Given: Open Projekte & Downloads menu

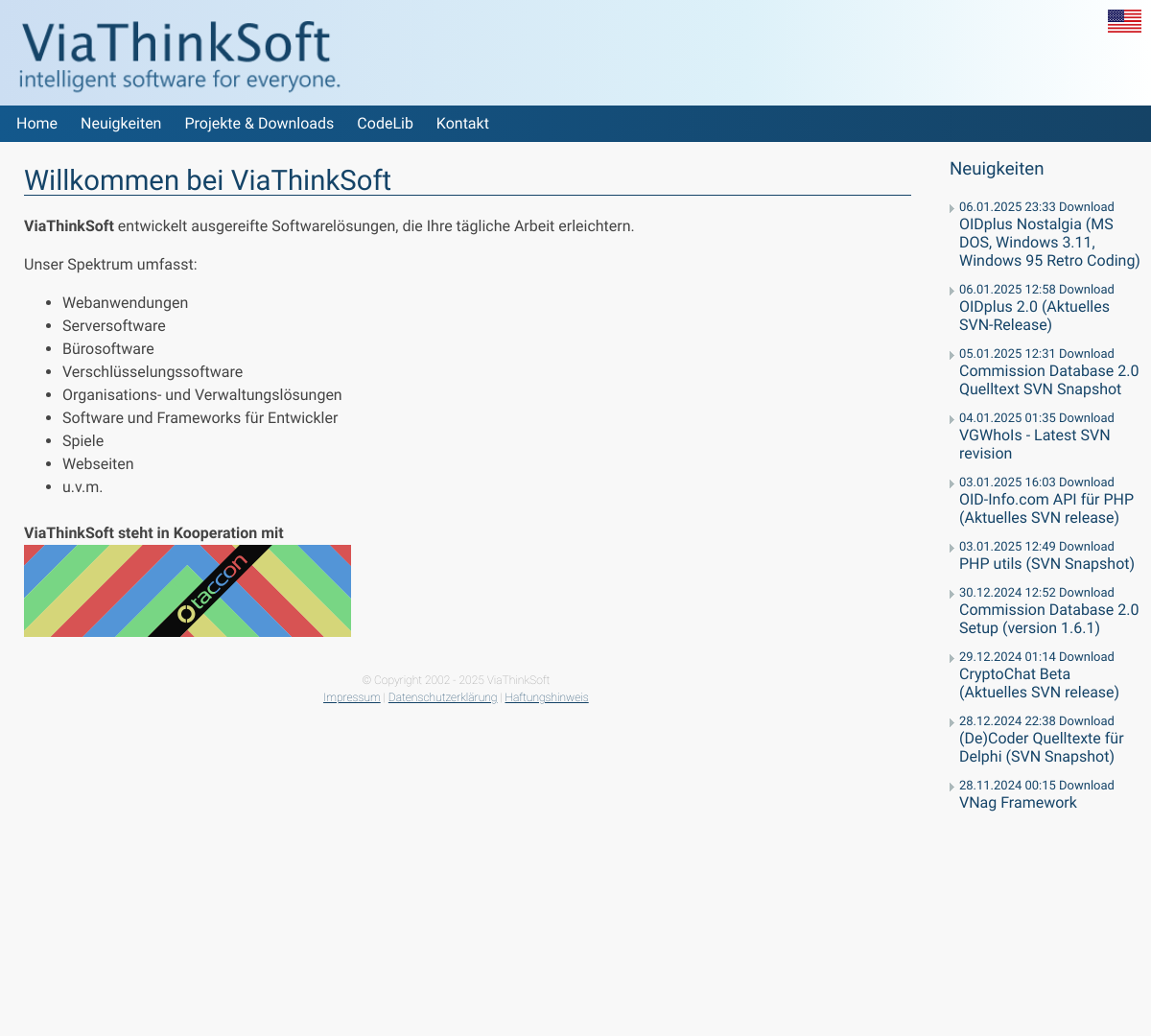Looking at the screenshot, I should coord(259,124).
